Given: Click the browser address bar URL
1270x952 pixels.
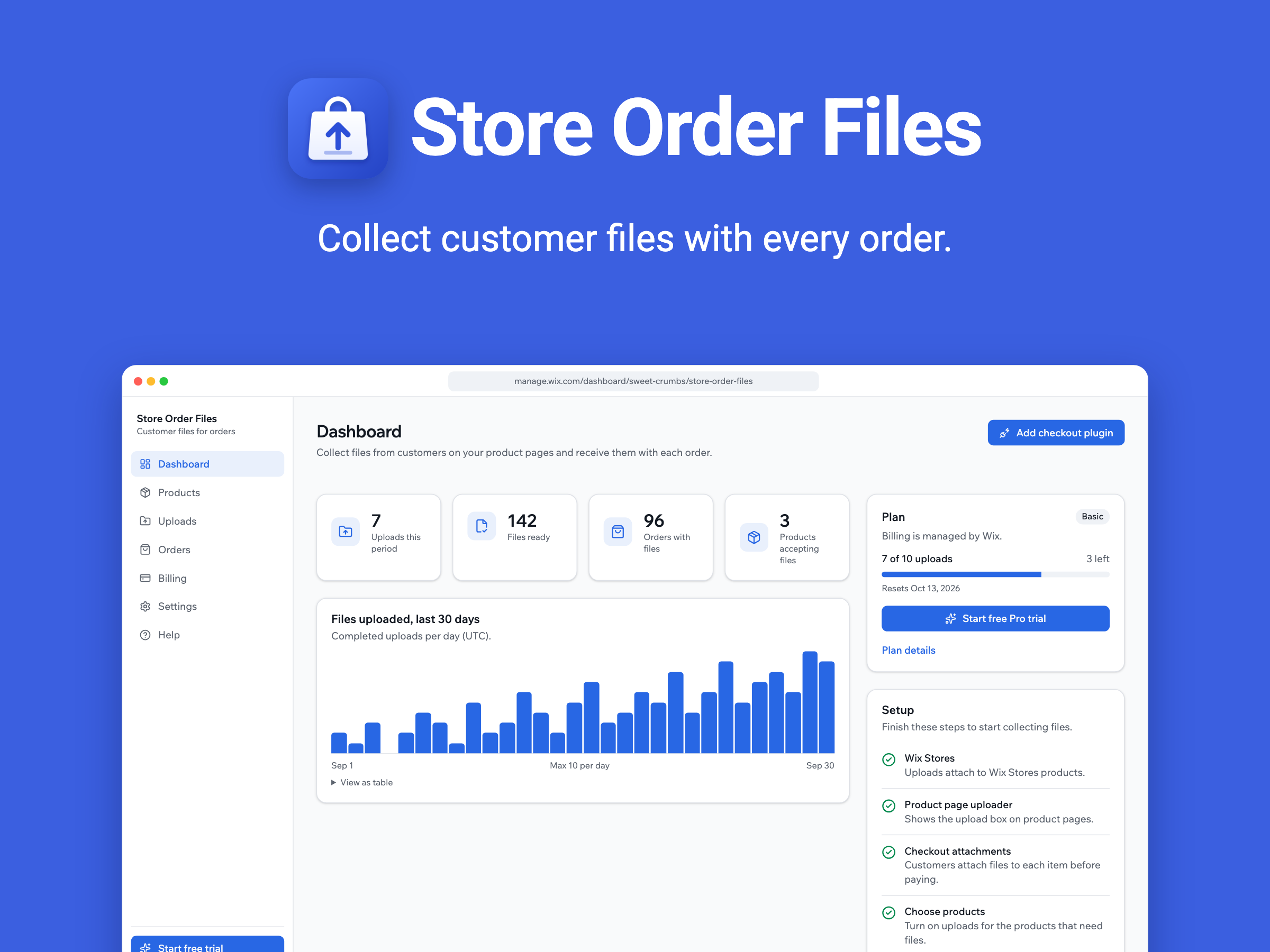Looking at the screenshot, I should [x=633, y=381].
